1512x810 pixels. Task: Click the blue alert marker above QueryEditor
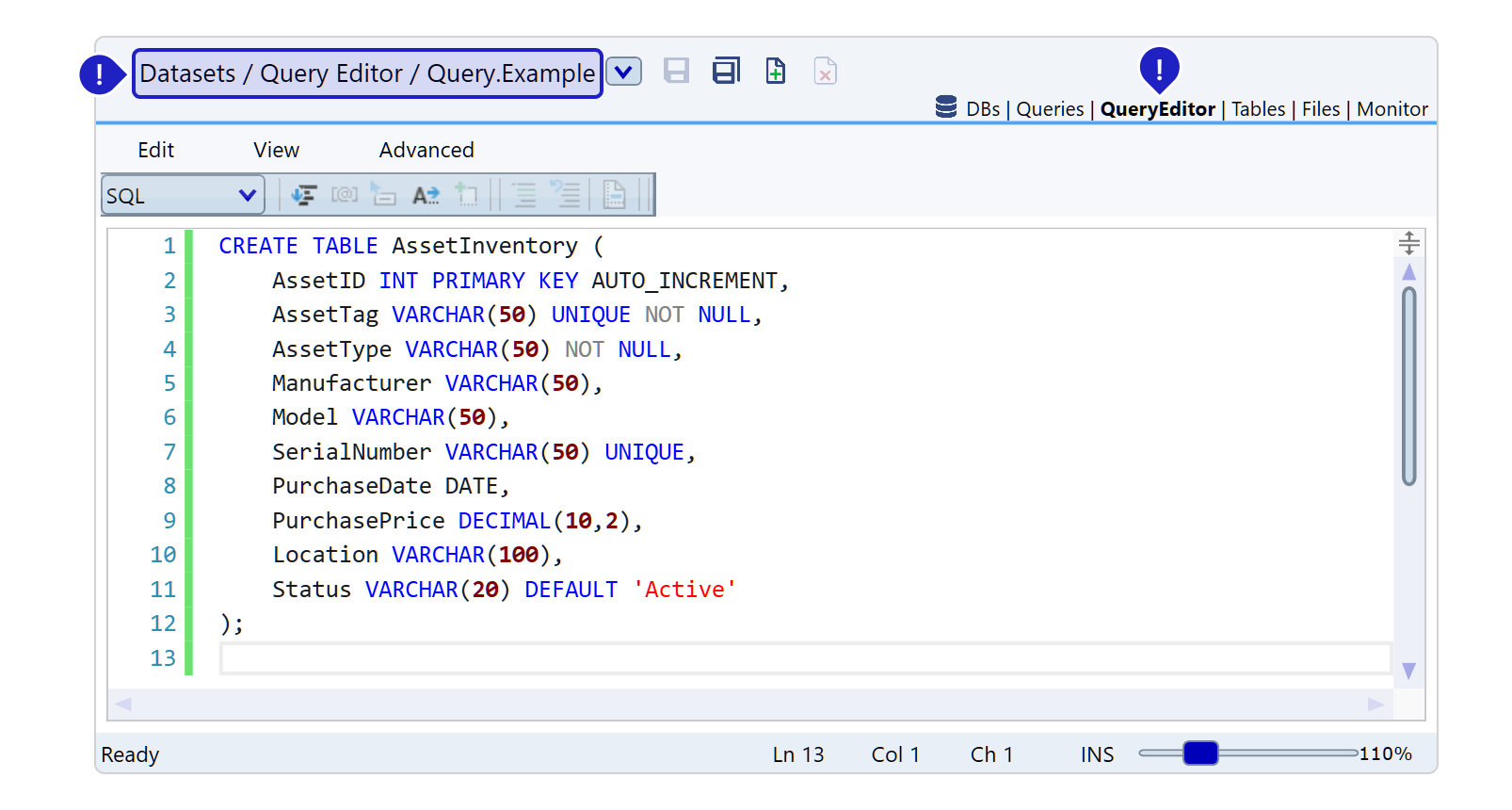pos(1159,69)
